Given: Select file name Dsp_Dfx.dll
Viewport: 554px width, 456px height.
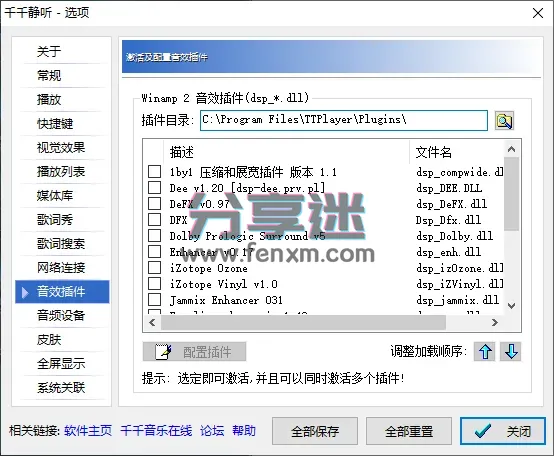Looking at the screenshot, I should 448,220.
